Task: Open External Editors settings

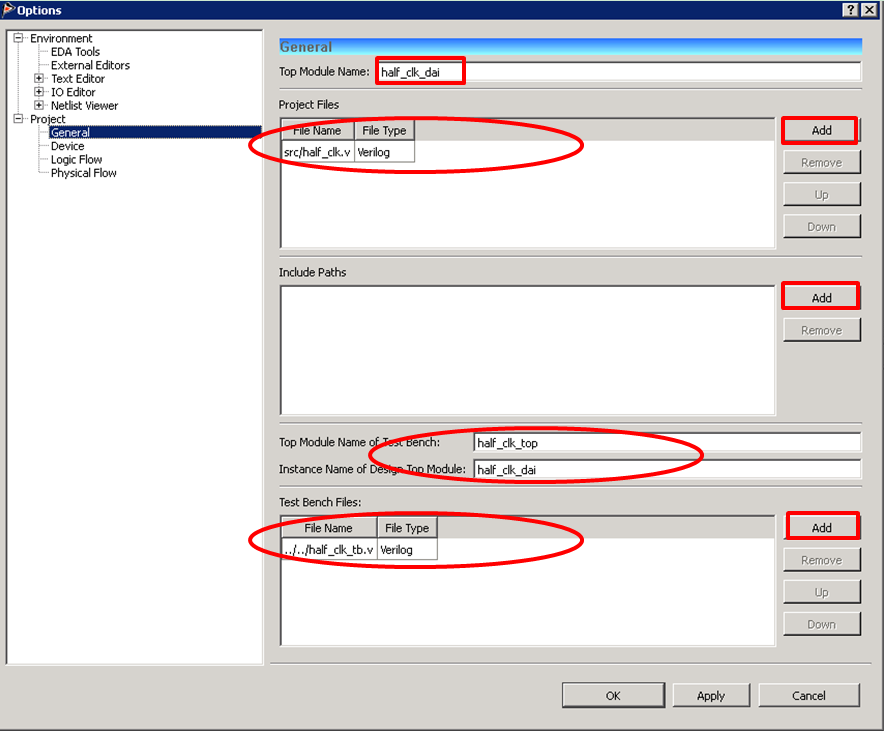Action: pyautogui.click(x=90, y=65)
